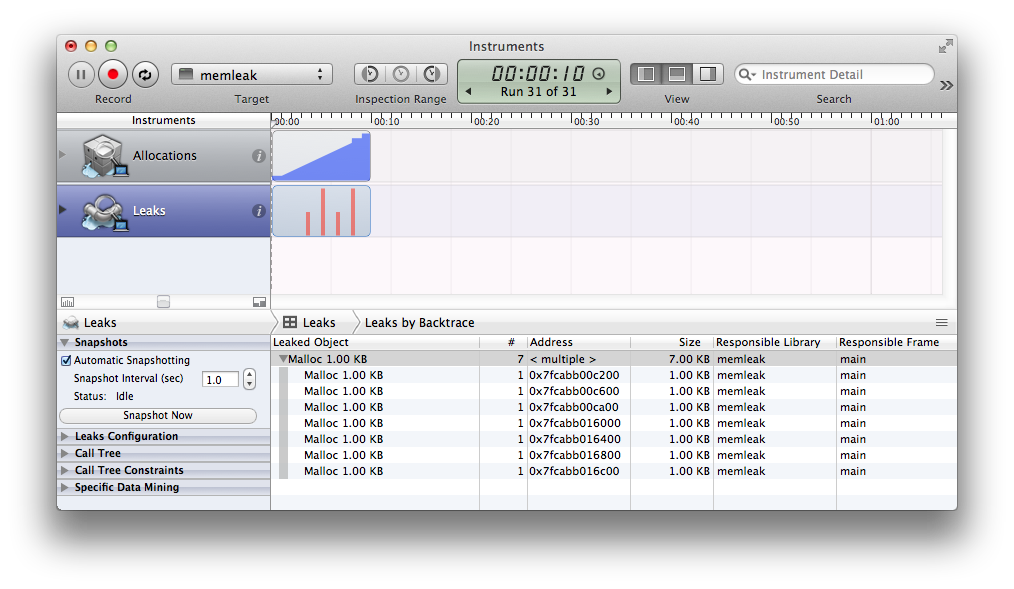The width and height of the screenshot is (1014, 589).
Task: Toggle the right extended detail pane
Action: 707,74
